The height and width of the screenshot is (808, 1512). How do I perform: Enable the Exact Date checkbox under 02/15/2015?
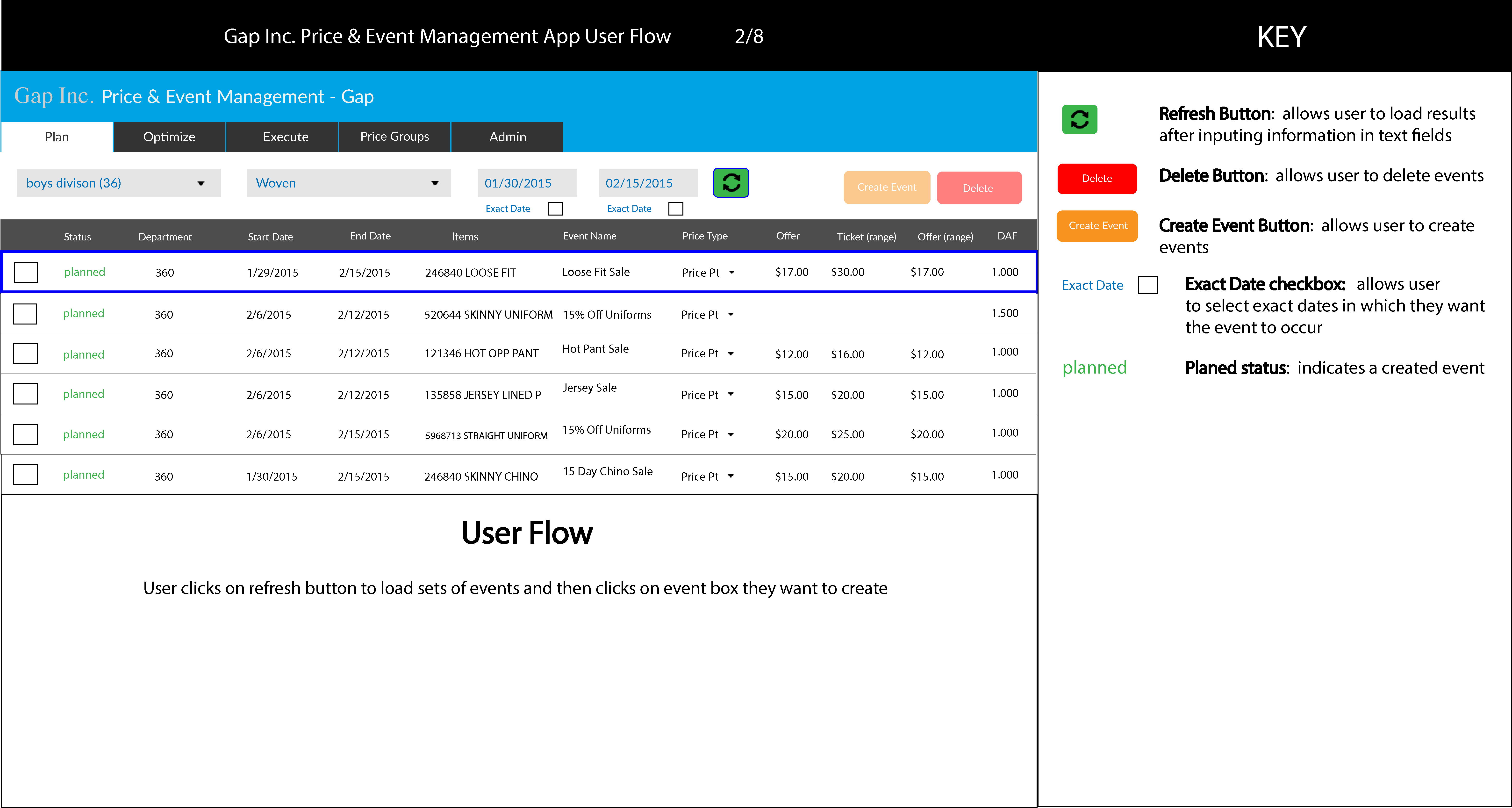[676, 209]
